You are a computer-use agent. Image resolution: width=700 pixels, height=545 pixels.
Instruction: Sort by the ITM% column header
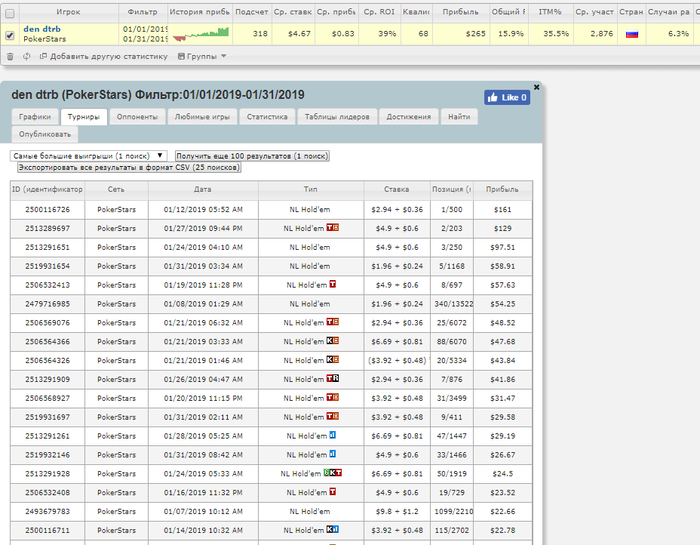click(550, 12)
